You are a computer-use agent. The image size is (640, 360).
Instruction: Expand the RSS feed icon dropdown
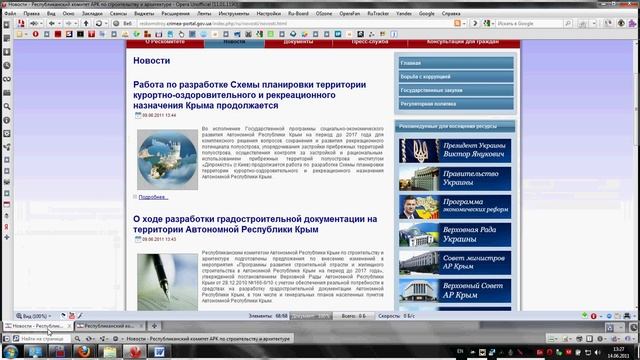pos(464,24)
